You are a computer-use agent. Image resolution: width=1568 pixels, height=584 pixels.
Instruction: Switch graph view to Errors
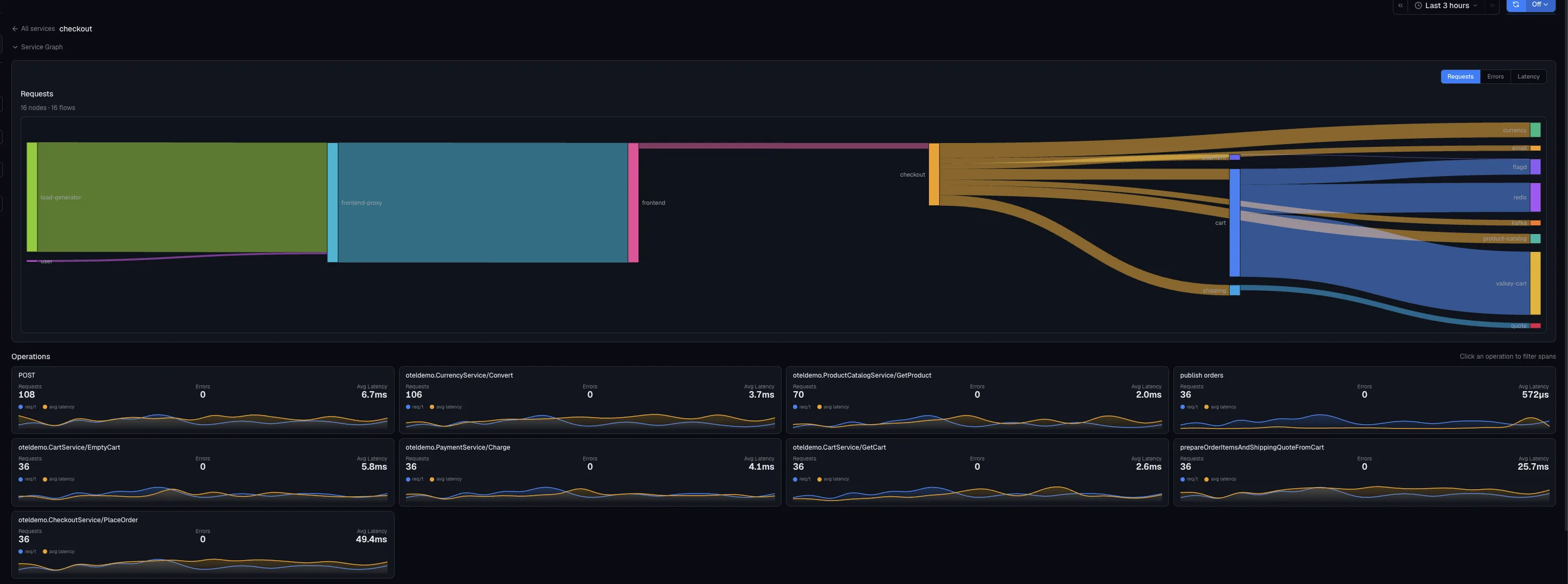[x=1495, y=76]
